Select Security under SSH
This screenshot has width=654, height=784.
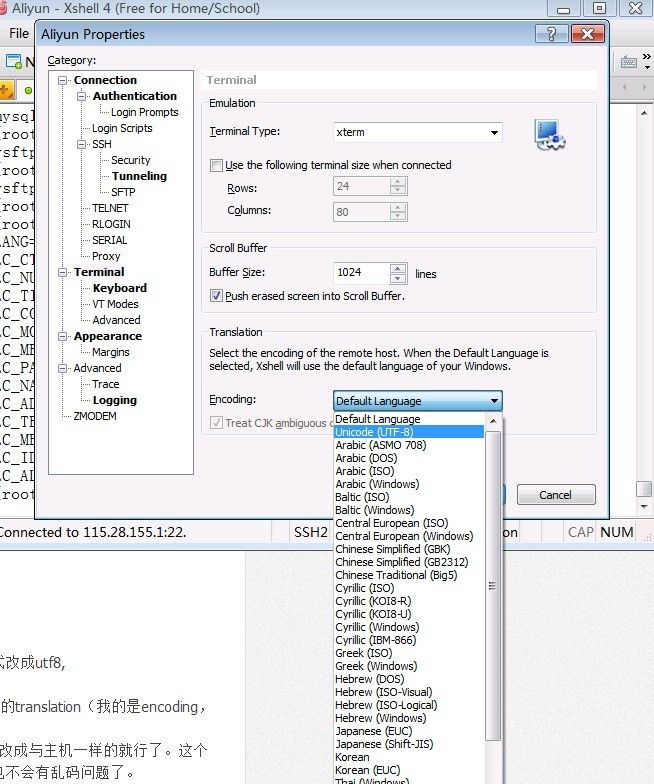pos(130,160)
